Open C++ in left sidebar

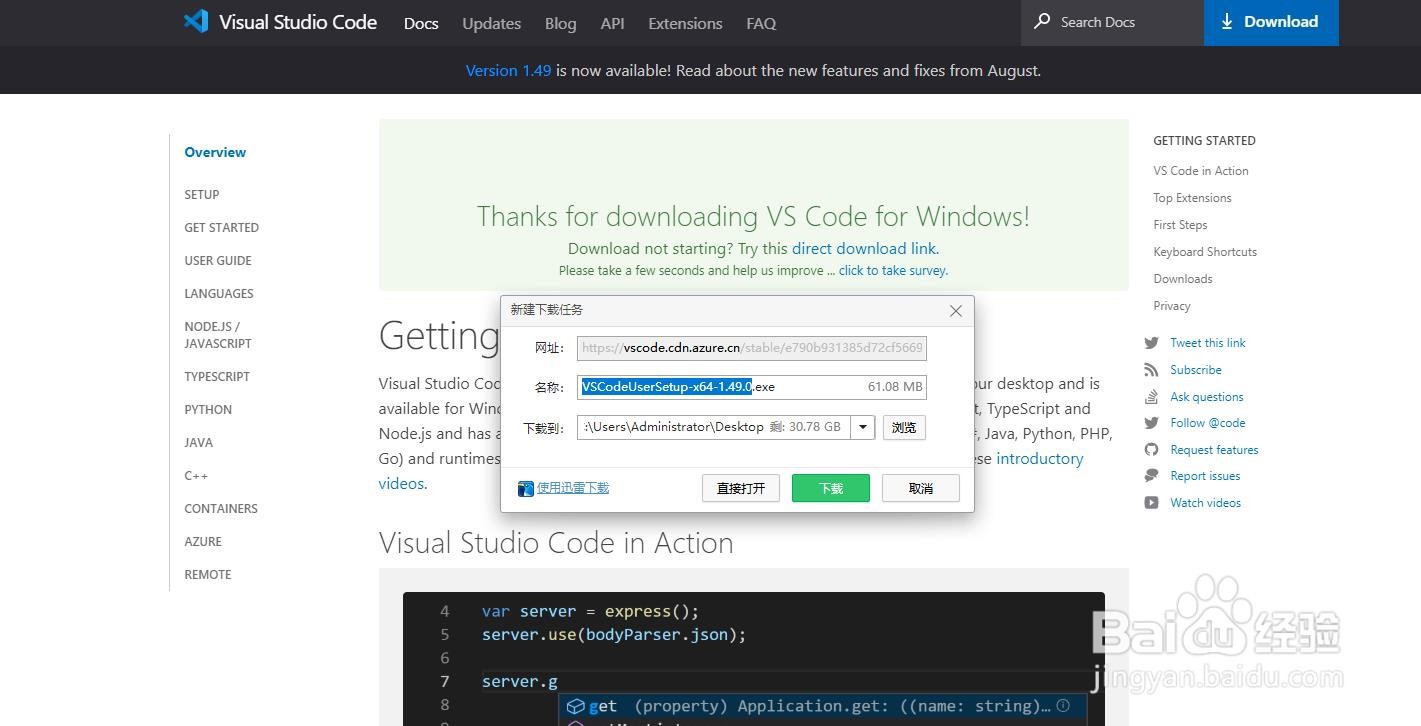click(x=196, y=475)
